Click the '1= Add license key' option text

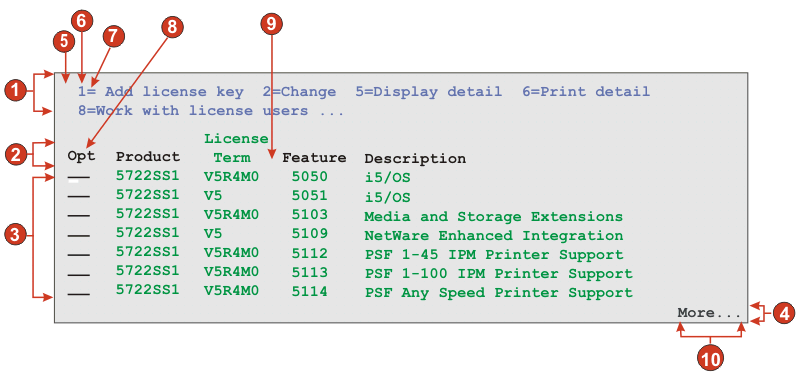tap(161, 92)
